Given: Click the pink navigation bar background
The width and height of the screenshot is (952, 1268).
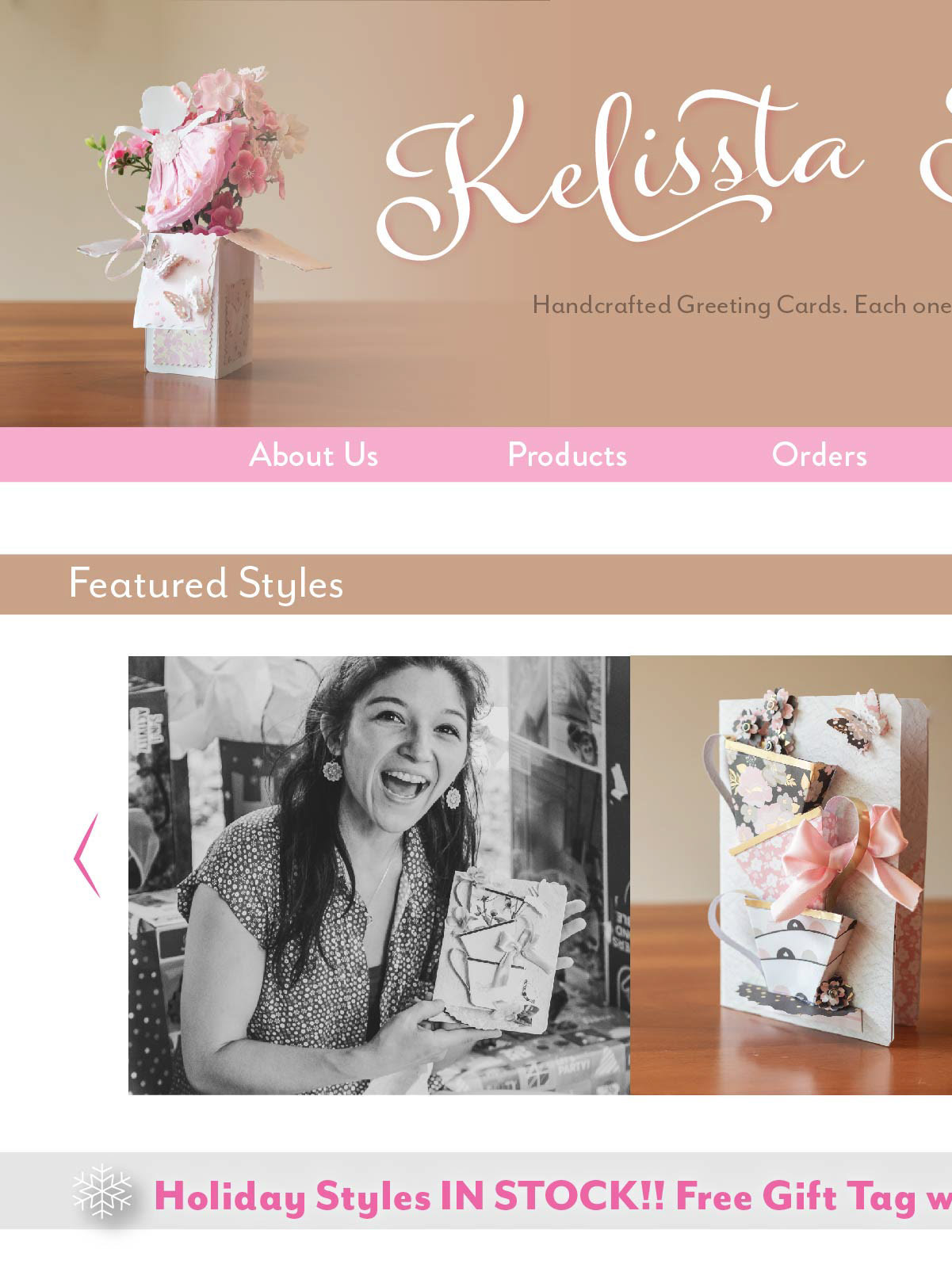Looking at the screenshot, I should pos(476,455).
